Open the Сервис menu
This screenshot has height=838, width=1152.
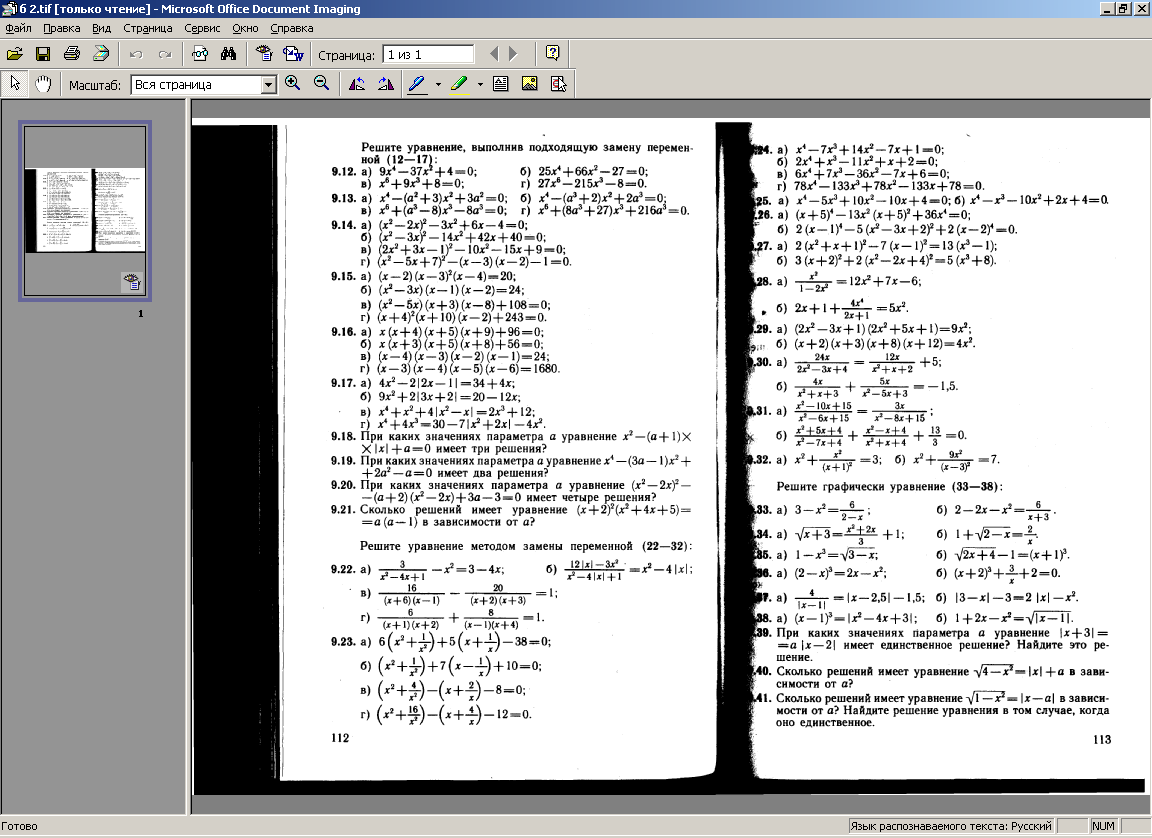pyautogui.click(x=202, y=28)
